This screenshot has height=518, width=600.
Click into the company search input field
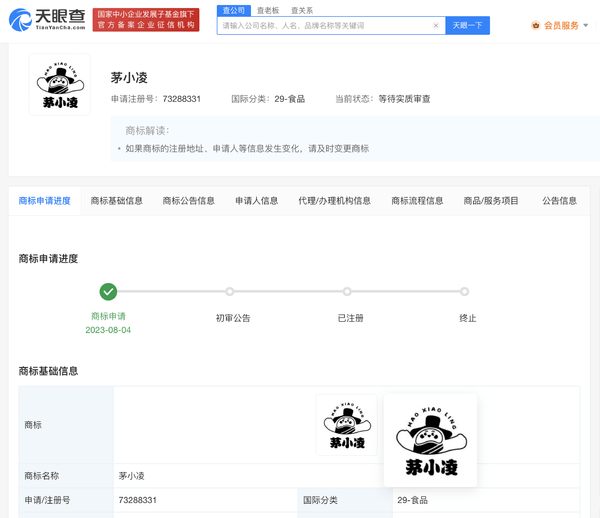325,25
